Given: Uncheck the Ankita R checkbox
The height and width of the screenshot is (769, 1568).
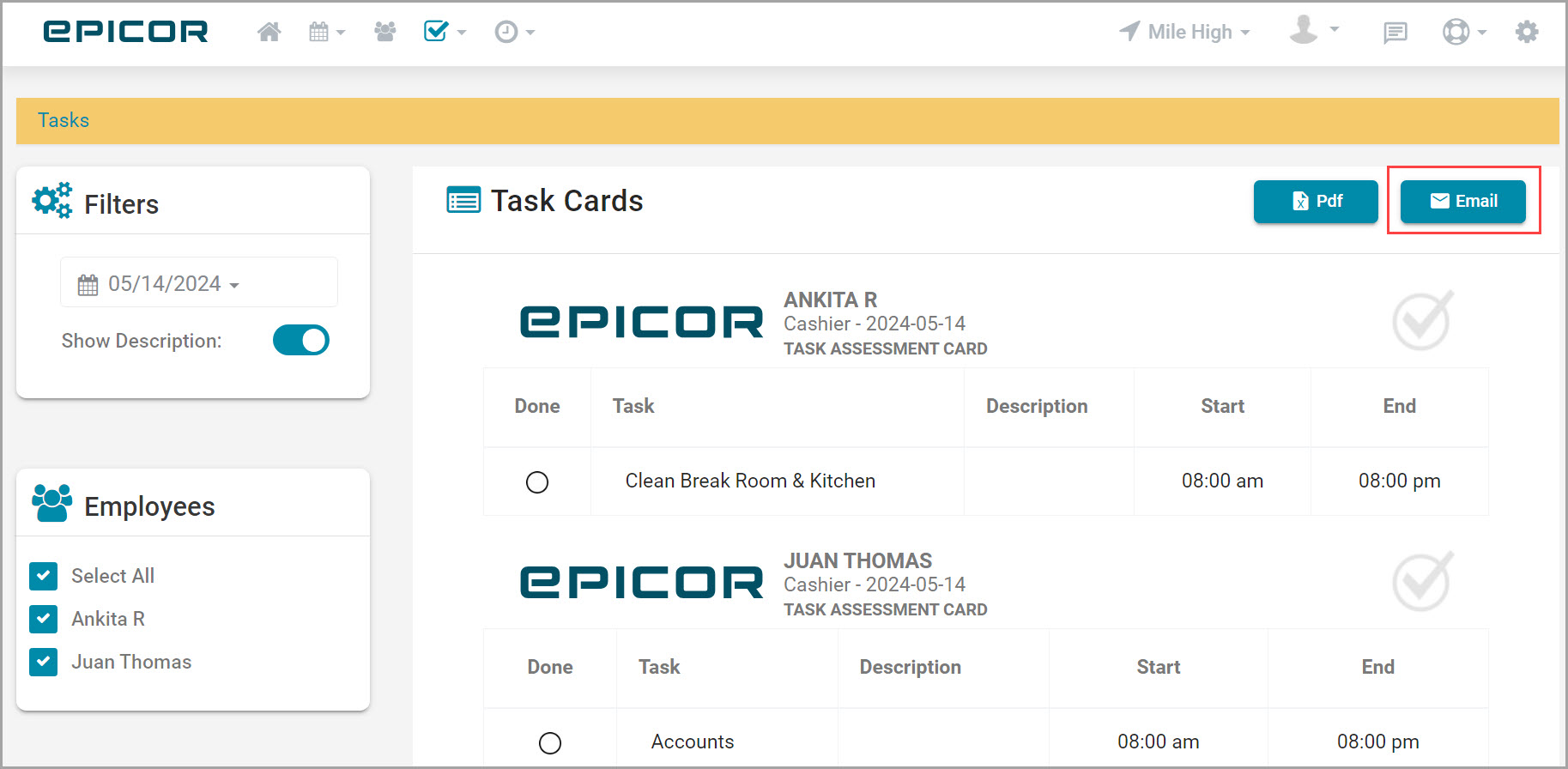Looking at the screenshot, I should pyautogui.click(x=44, y=619).
